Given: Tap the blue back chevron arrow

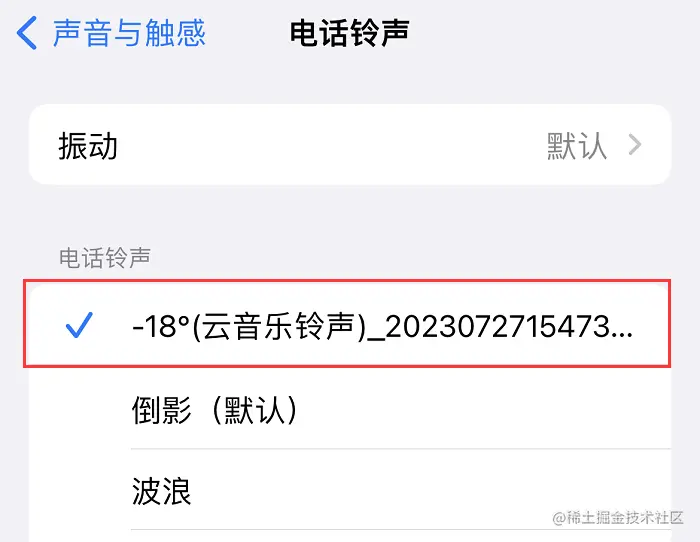Looking at the screenshot, I should tap(27, 33).
